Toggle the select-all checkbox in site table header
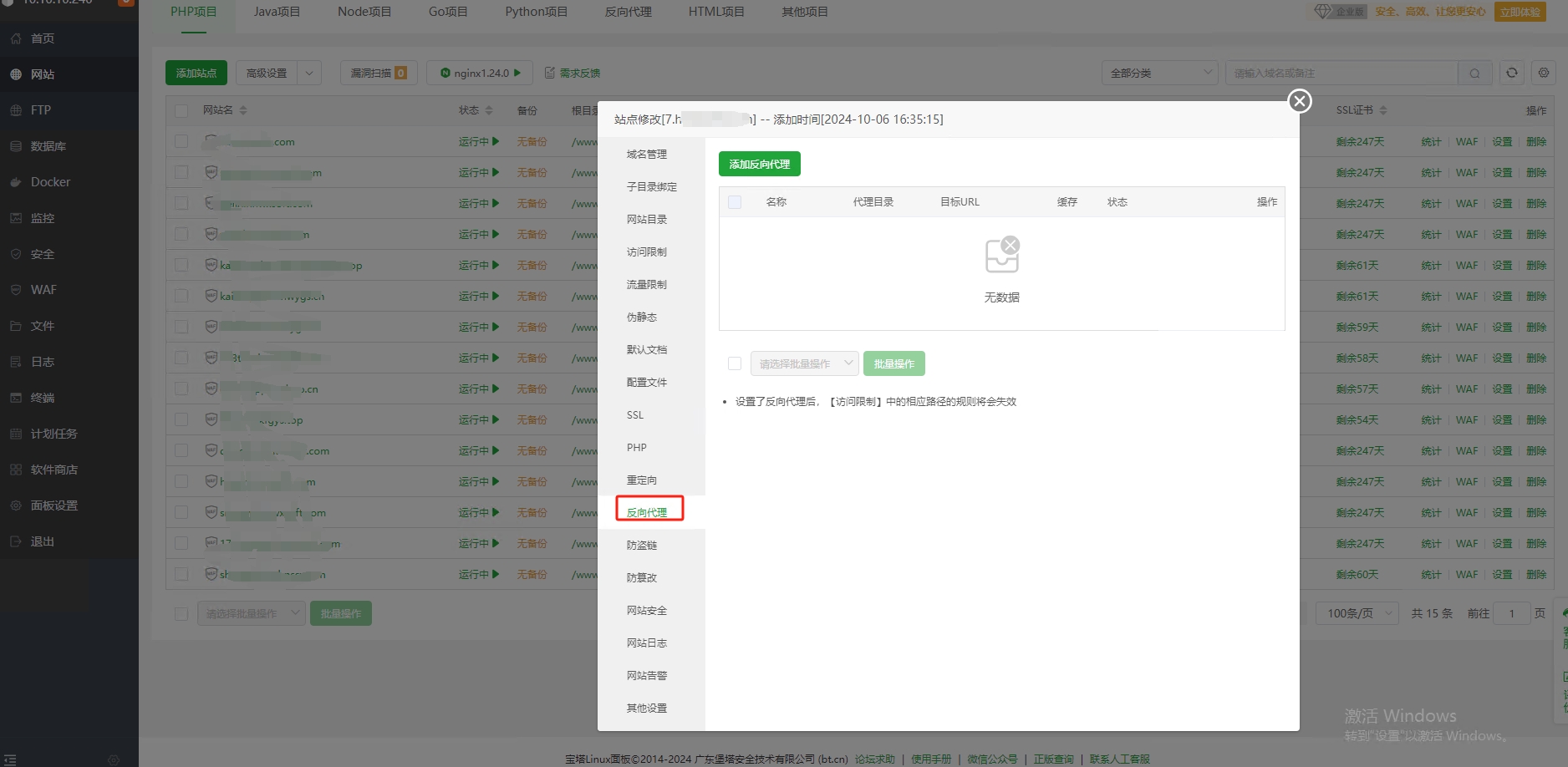This screenshot has height=767, width=1568. tap(181, 110)
